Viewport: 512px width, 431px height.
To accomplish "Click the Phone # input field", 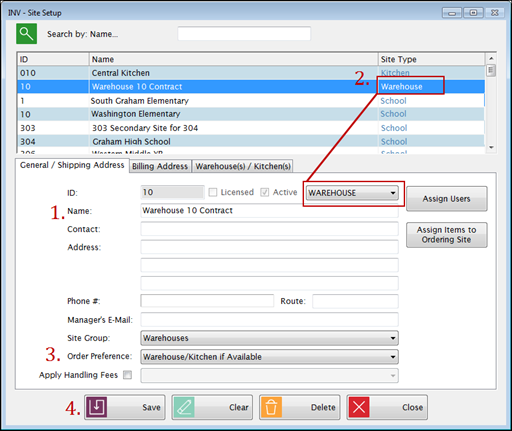I will [x=207, y=301].
